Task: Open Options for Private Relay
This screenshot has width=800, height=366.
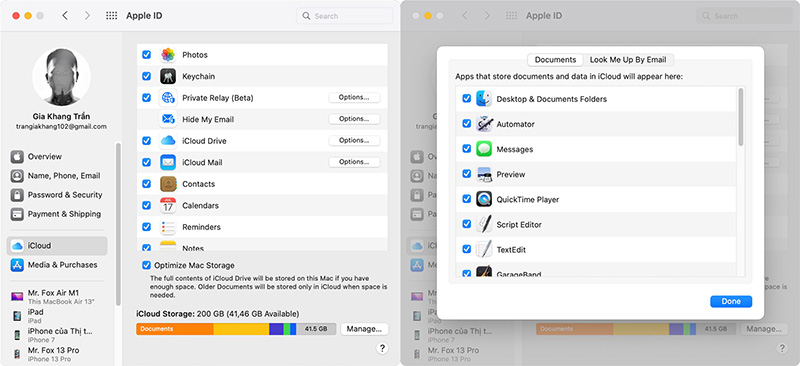Action: click(354, 97)
